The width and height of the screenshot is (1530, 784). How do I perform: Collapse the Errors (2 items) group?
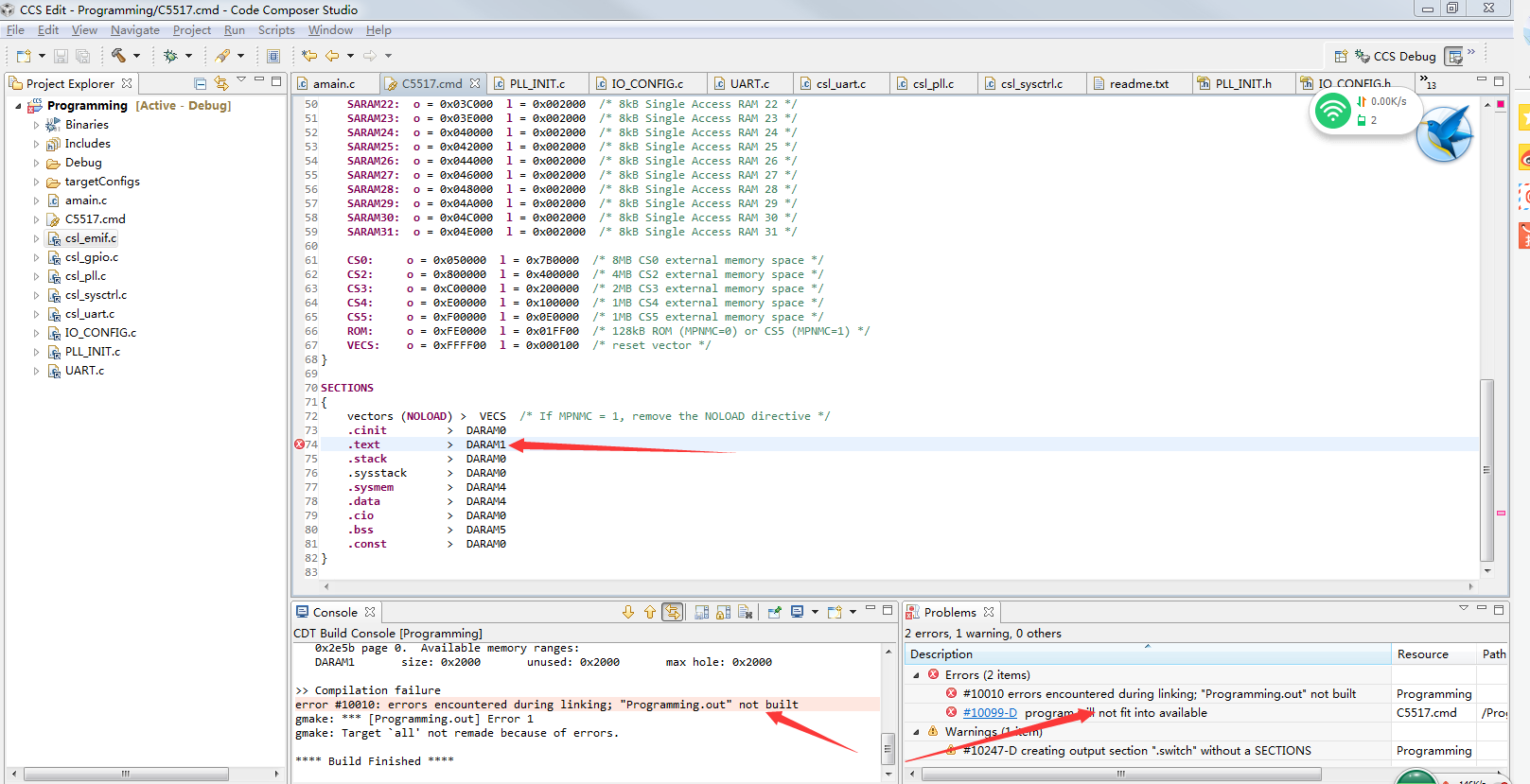coord(916,675)
